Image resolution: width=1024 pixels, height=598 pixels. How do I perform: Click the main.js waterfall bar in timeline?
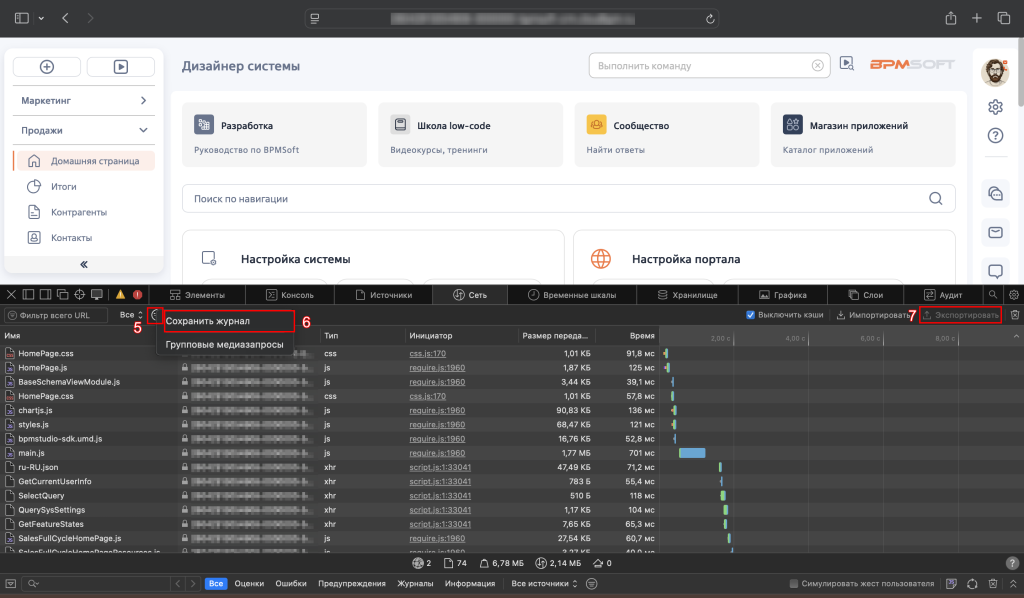point(692,453)
